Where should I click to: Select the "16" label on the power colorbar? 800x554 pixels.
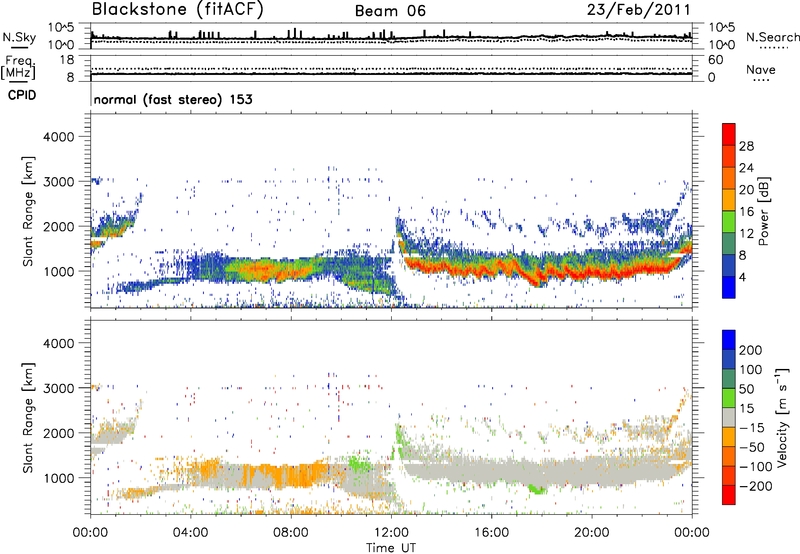tap(746, 212)
